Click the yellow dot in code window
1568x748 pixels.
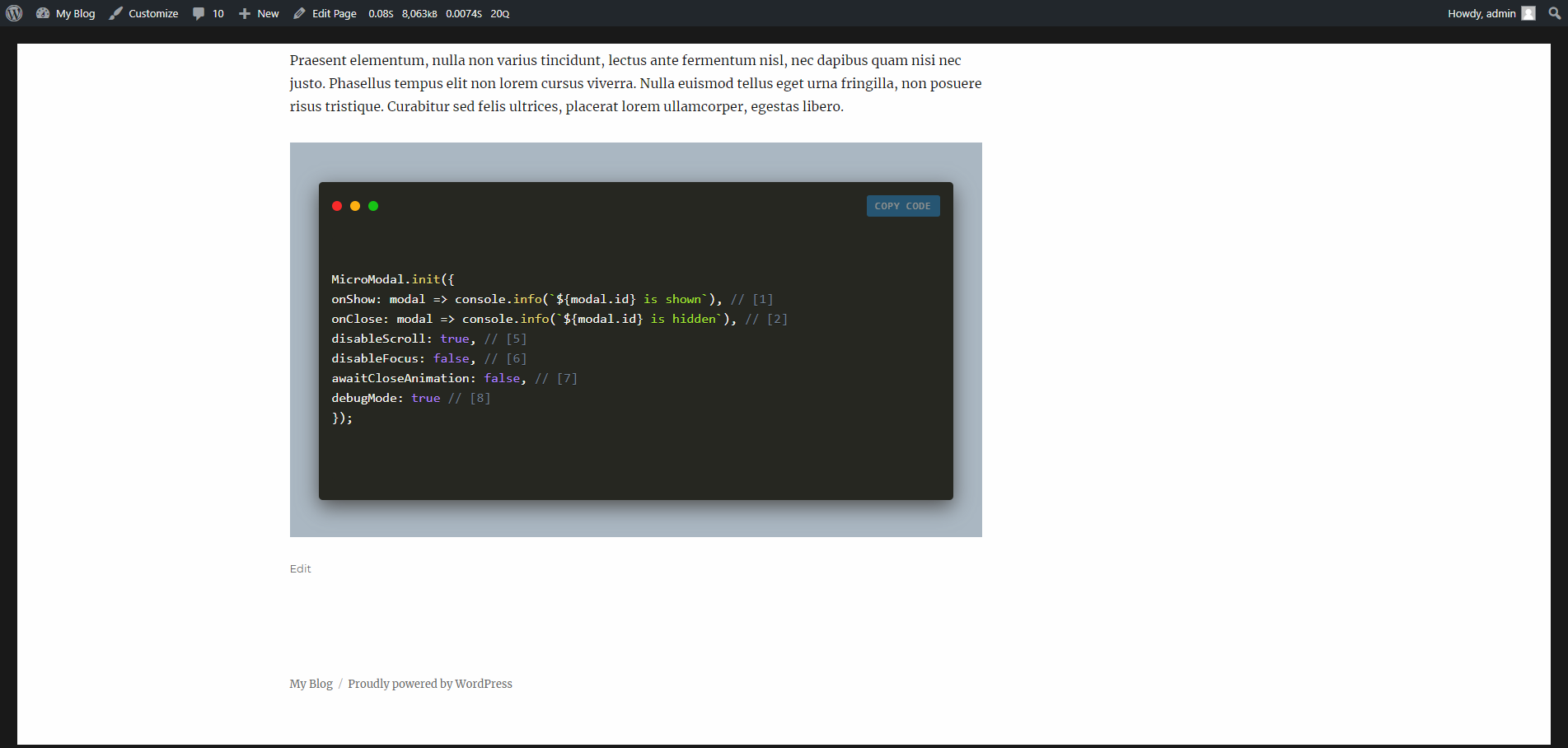[355, 206]
